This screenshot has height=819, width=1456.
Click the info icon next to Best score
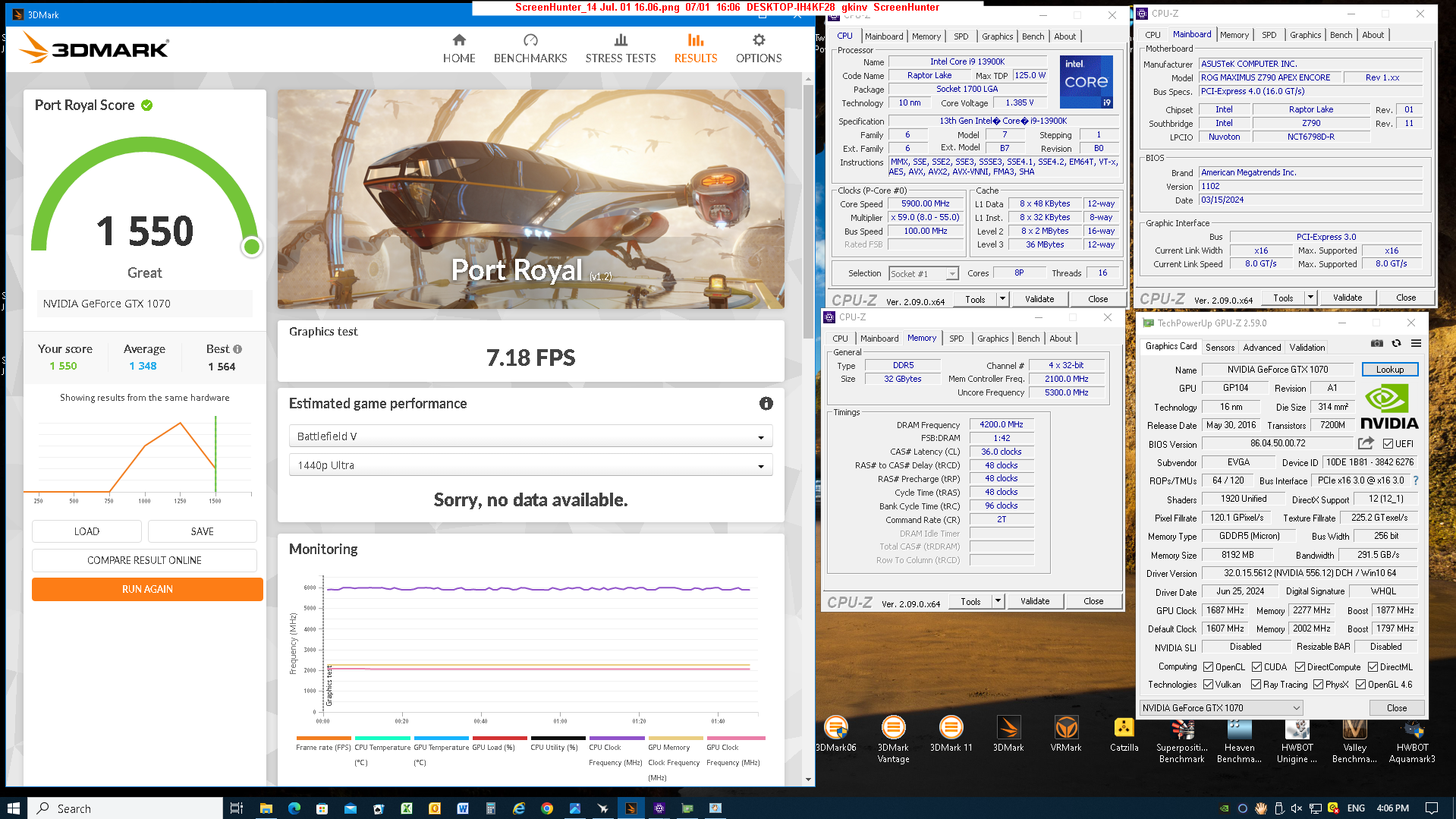tap(237, 349)
